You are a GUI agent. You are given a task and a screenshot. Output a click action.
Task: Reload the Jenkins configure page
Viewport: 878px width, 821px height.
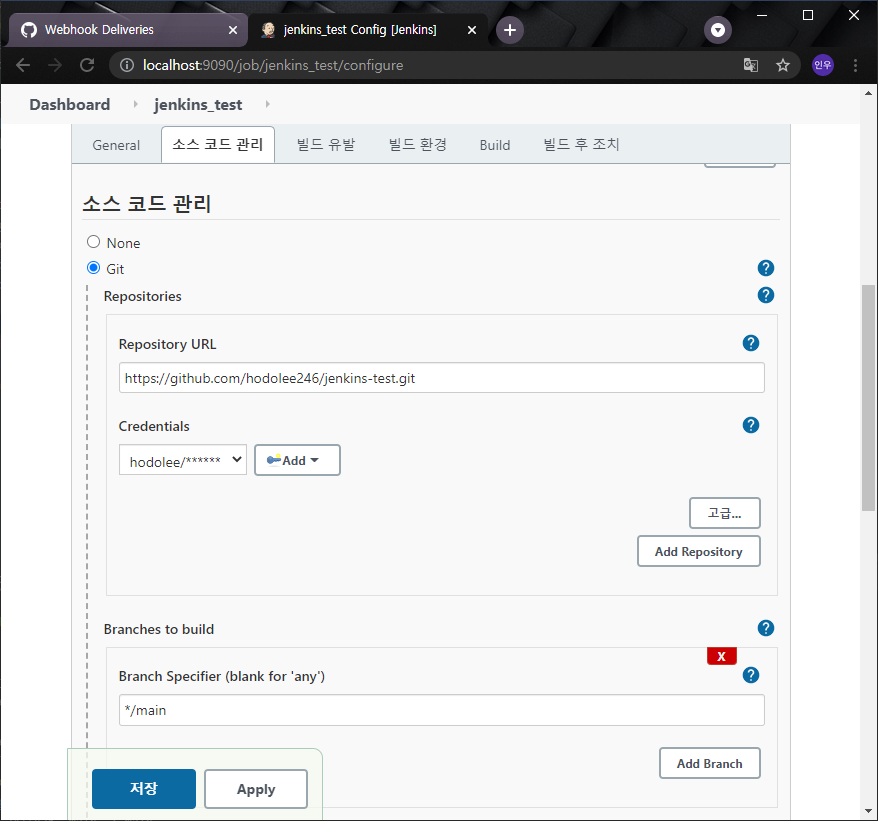click(87, 66)
